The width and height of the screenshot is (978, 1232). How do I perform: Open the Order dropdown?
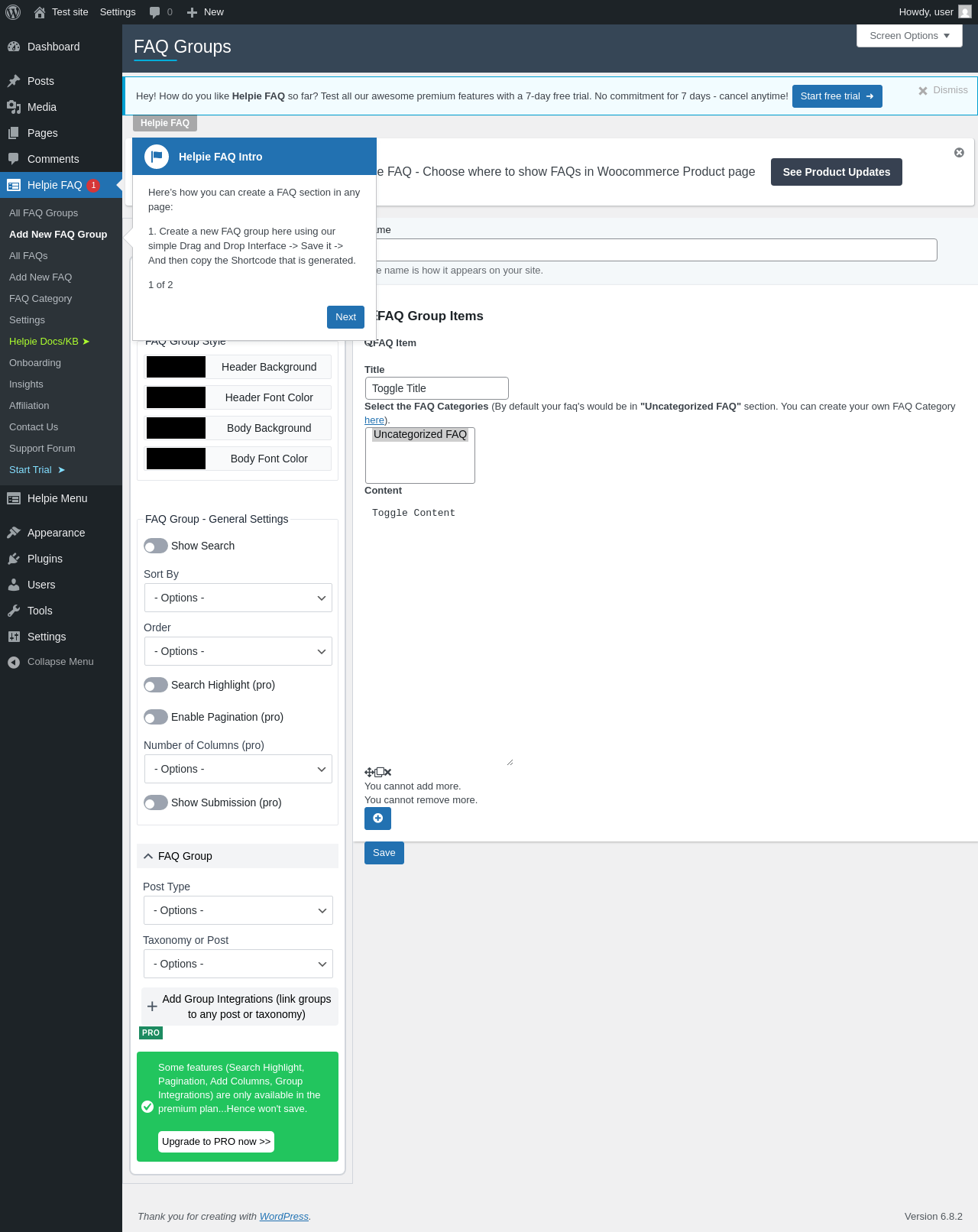coord(238,651)
